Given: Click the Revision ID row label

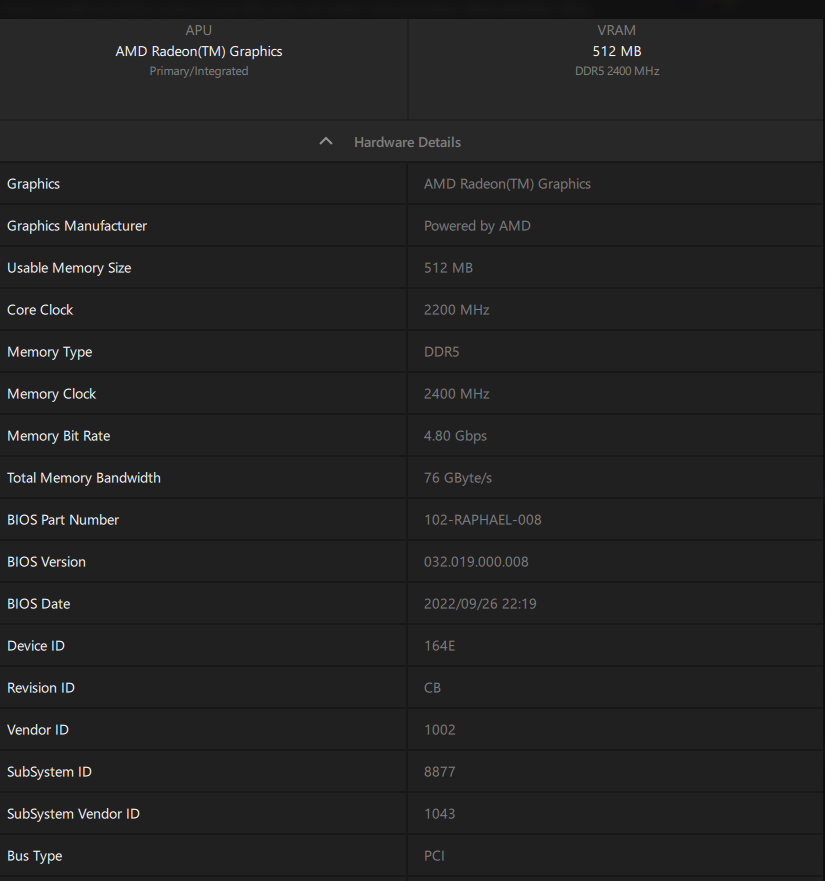Looking at the screenshot, I should click(41, 688).
